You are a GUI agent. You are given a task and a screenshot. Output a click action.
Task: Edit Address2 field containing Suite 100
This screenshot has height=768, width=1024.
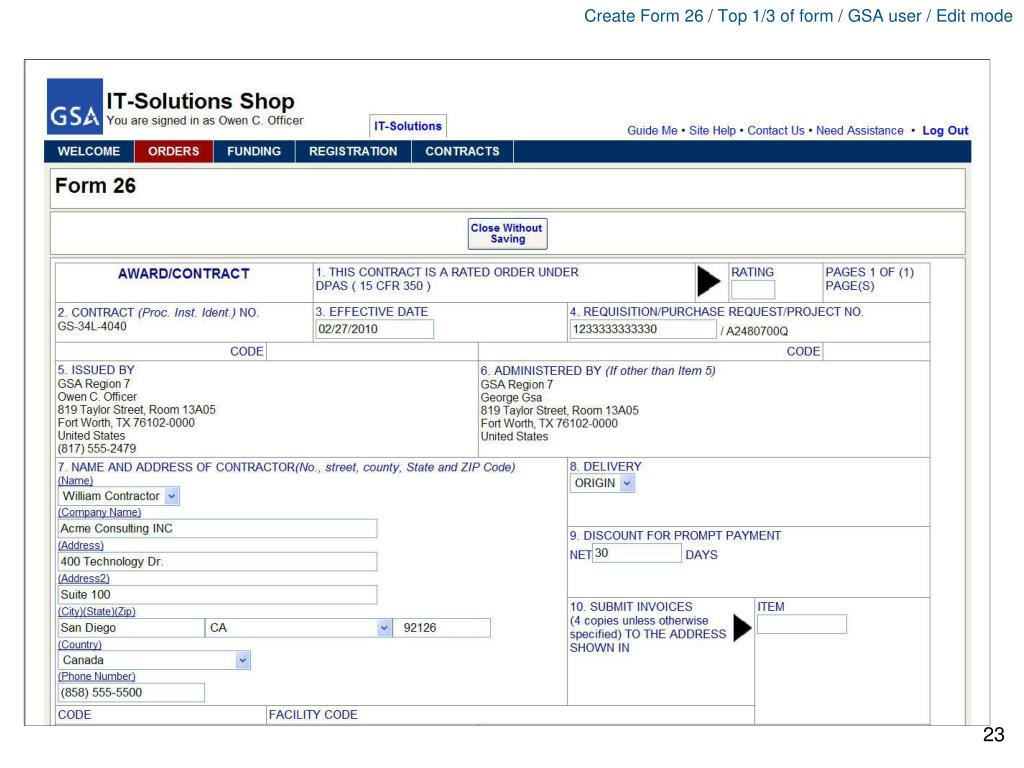point(217,595)
